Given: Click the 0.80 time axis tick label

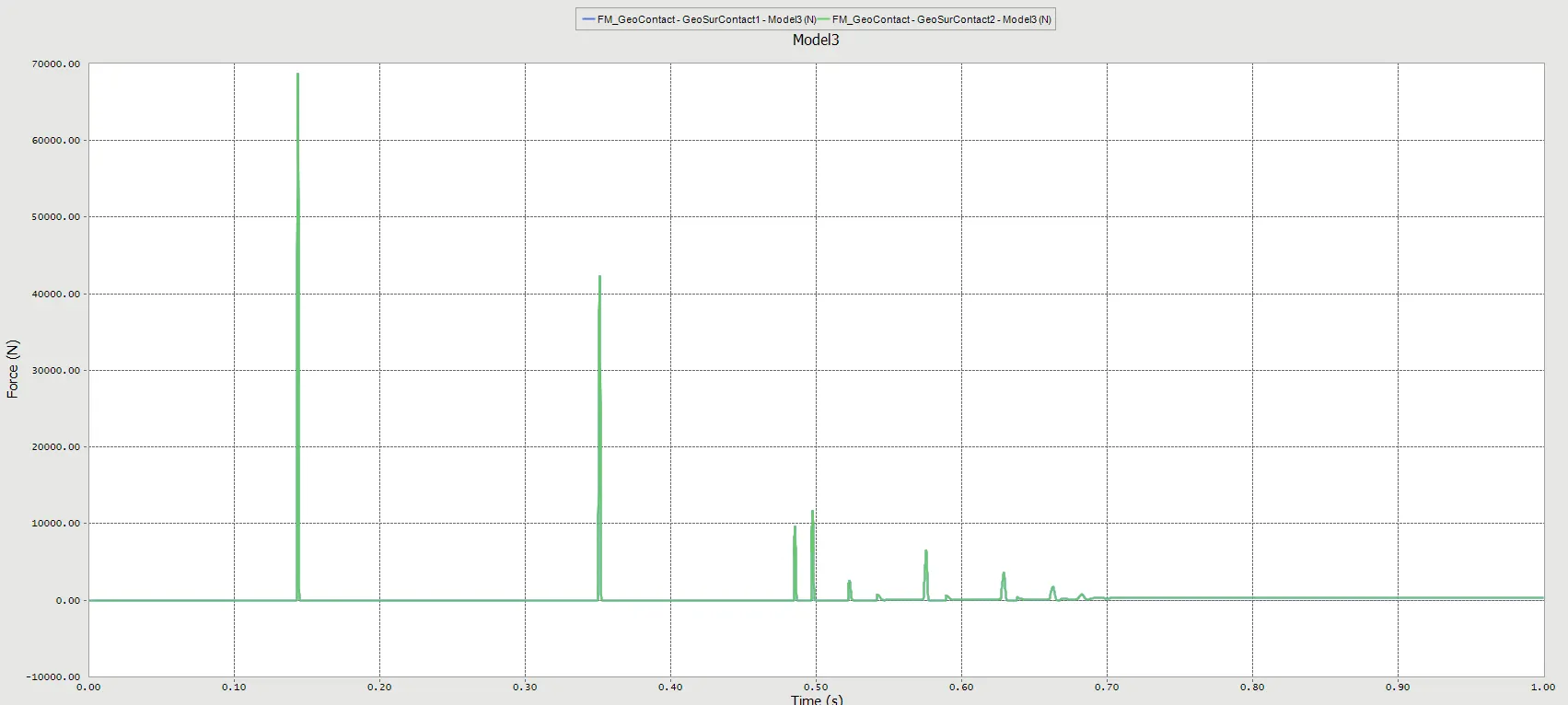Looking at the screenshot, I should 1252,687.
